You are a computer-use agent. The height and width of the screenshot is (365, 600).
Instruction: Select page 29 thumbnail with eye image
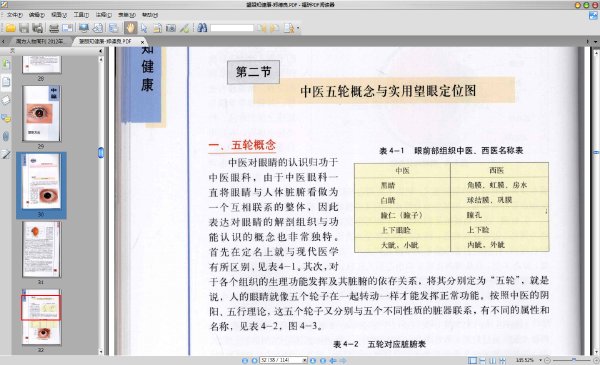point(41,113)
